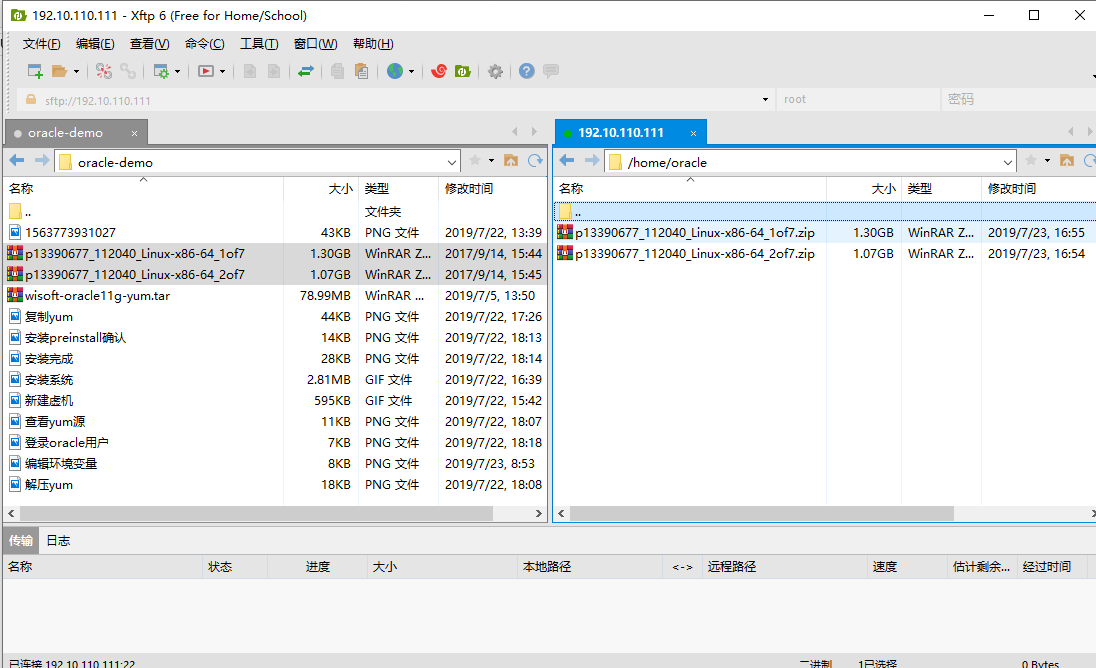Switch to the 日志 tab in the bottom panel

tap(58, 540)
